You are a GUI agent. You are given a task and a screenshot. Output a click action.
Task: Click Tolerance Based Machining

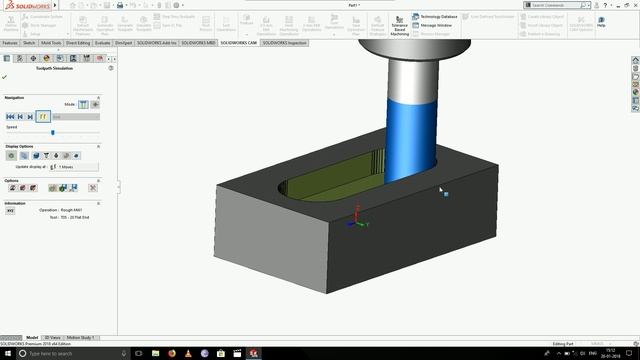pos(400,26)
